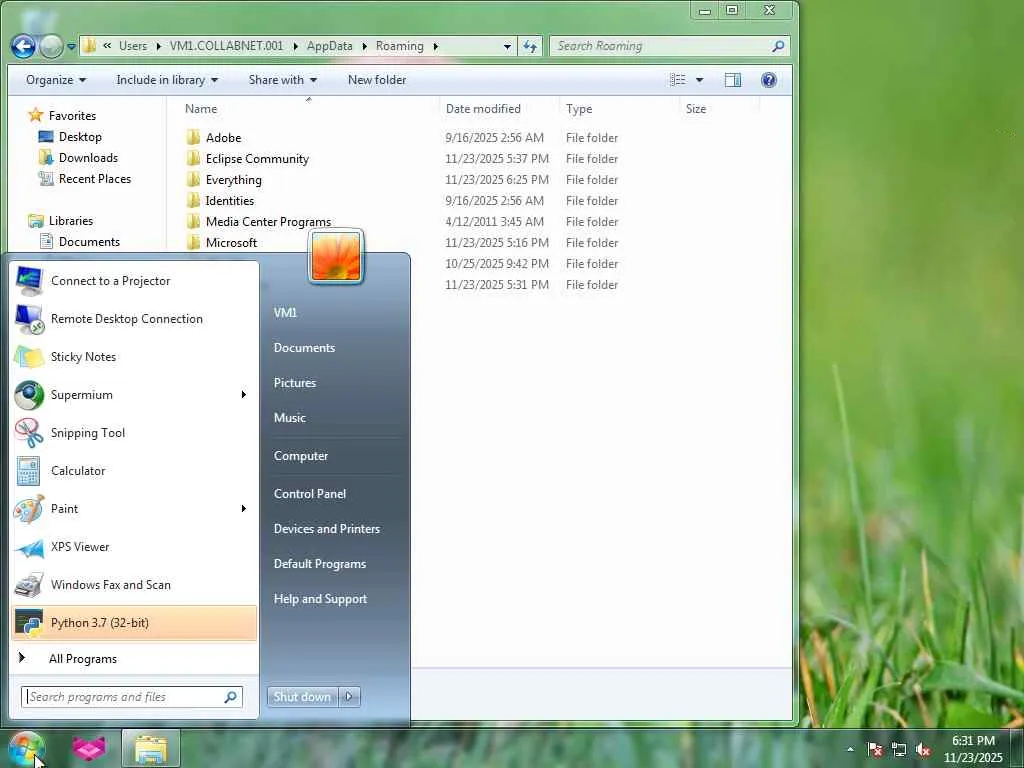This screenshot has height=768, width=1024.
Task: Open view options dropdown arrow
Action: coord(699,80)
